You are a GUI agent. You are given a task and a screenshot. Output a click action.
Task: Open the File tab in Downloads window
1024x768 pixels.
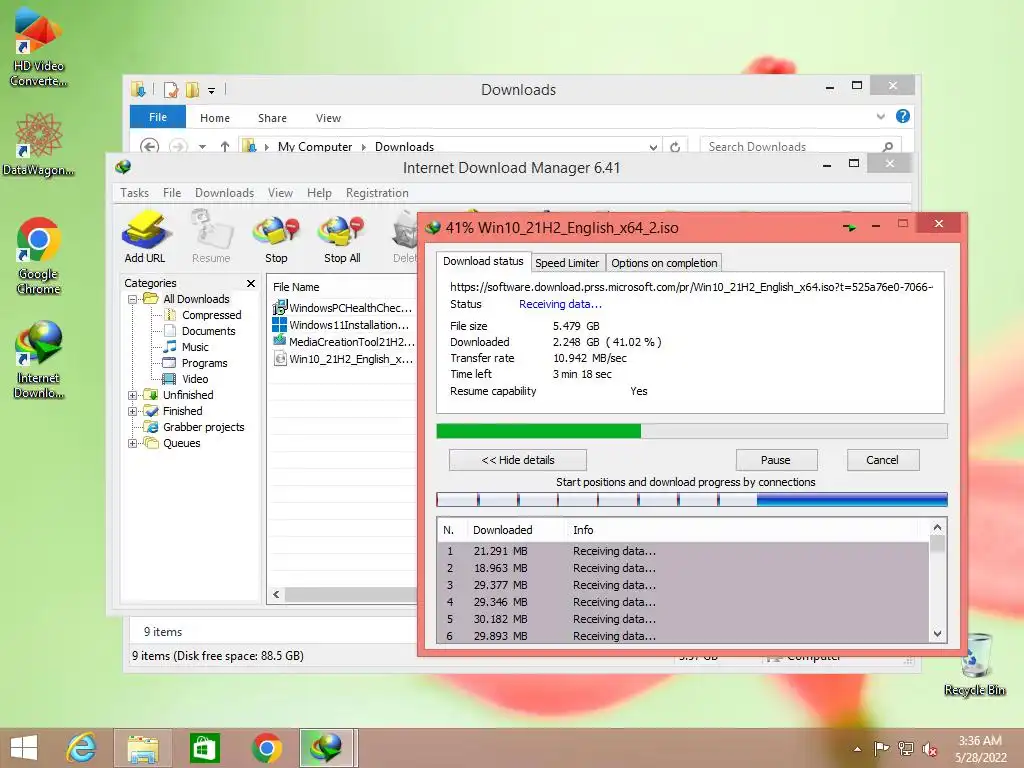(x=158, y=117)
